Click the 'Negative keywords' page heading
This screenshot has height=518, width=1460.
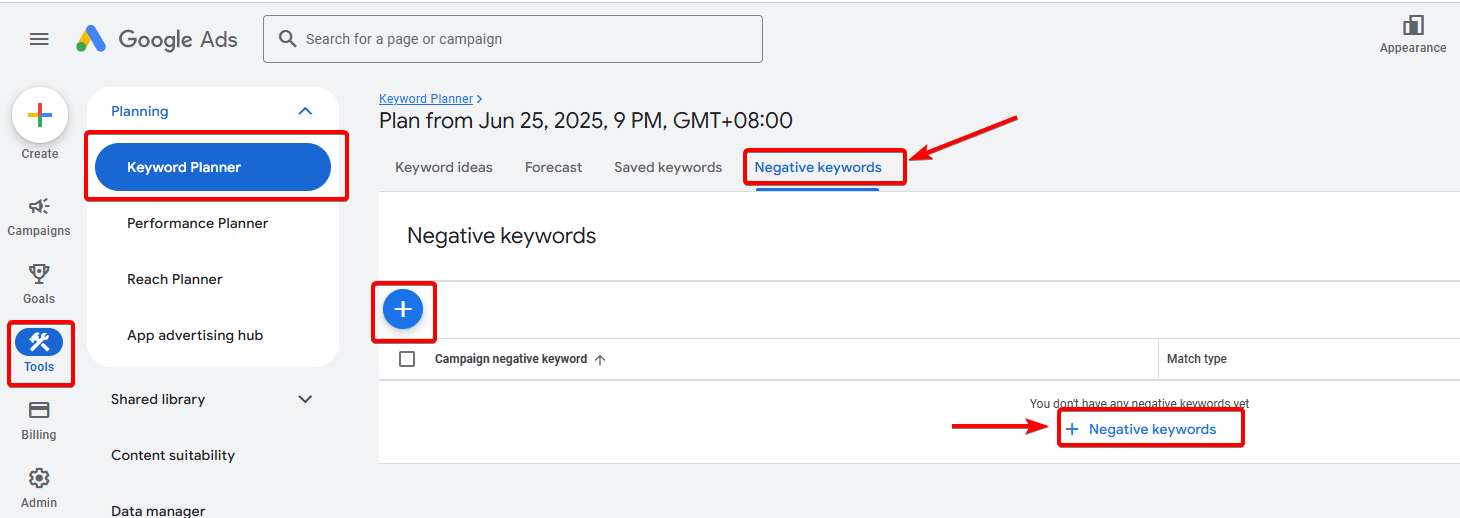coord(501,236)
